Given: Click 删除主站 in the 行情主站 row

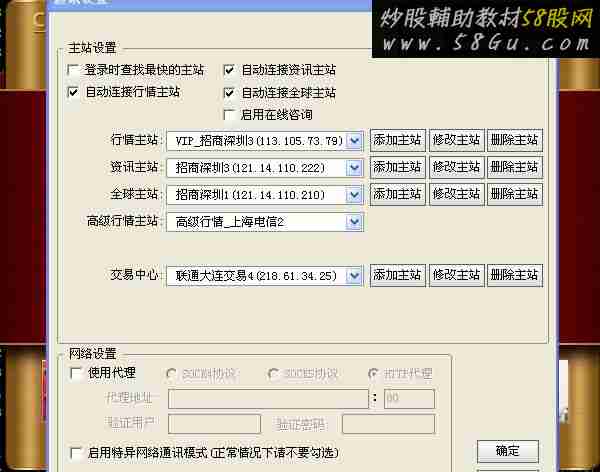Looking at the screenshot, I should [515, 140].
